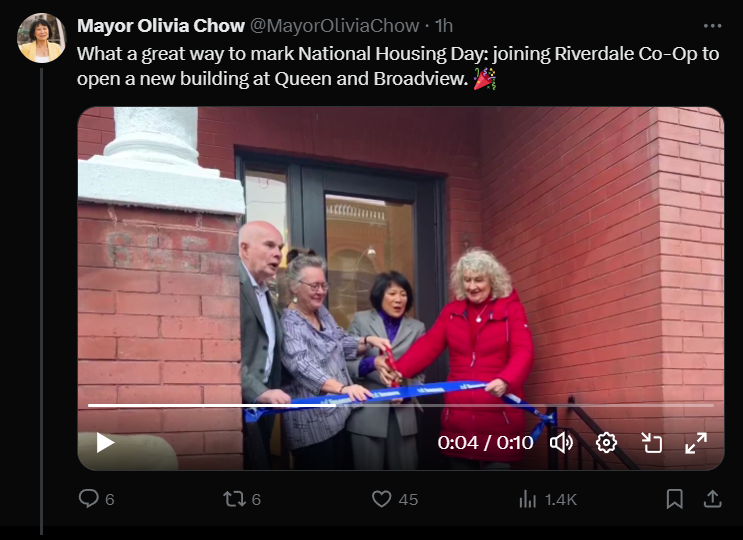The image size is (743, 540).
Task: Open video settings gear
Action: 607,443
